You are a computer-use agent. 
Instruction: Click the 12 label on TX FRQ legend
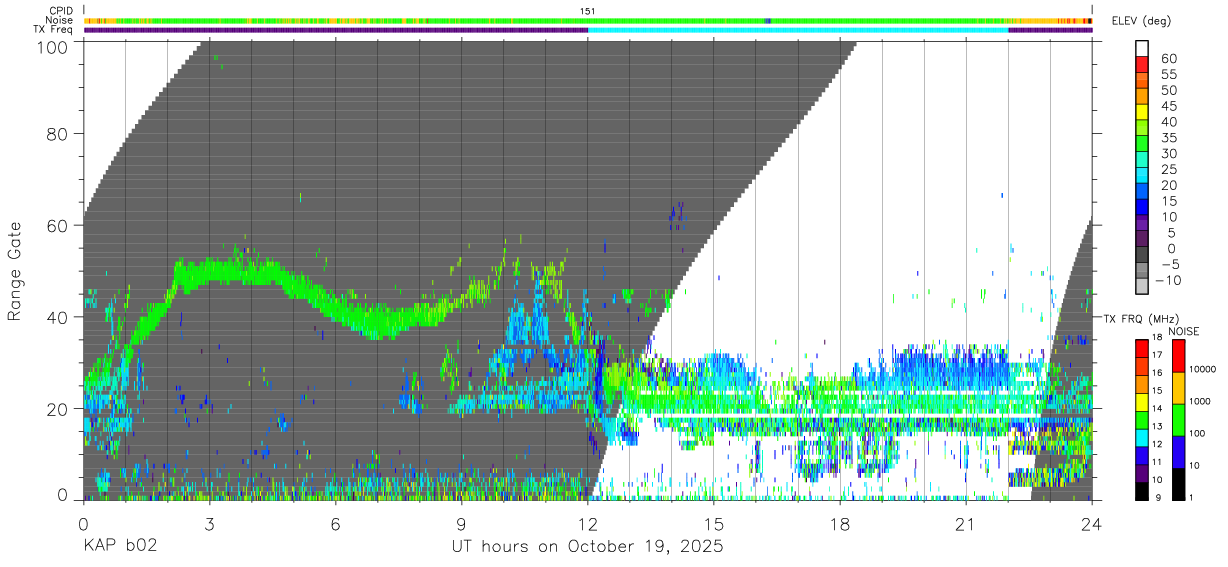[1157, 444]
